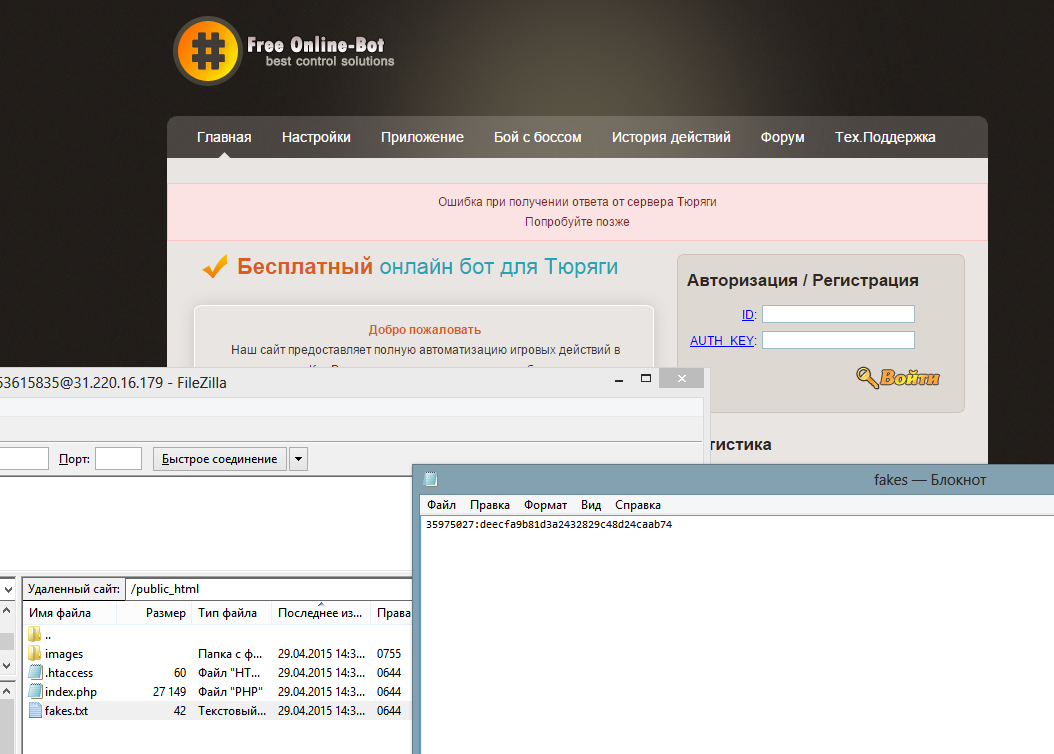1054x754 pixels.
Task: Select the index.php file name
Action: pos(71,692)
